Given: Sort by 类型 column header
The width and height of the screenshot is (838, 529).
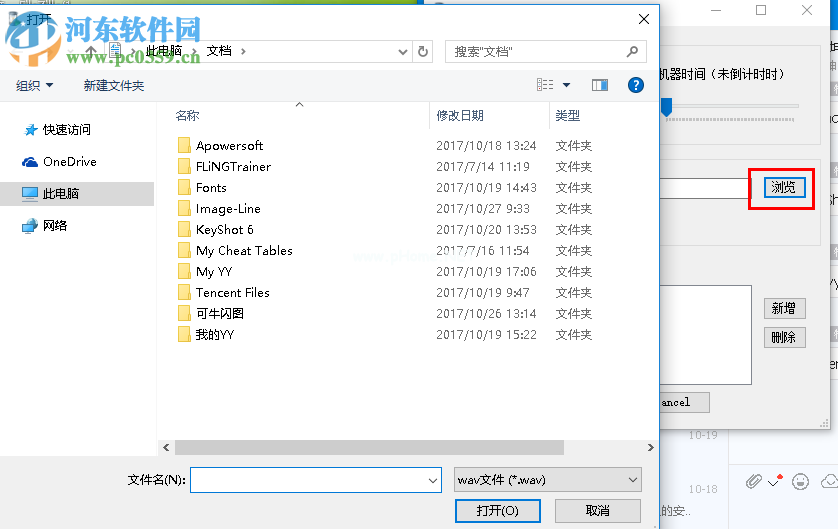Looking at the screenshot, I should click(x=568, y=115).
